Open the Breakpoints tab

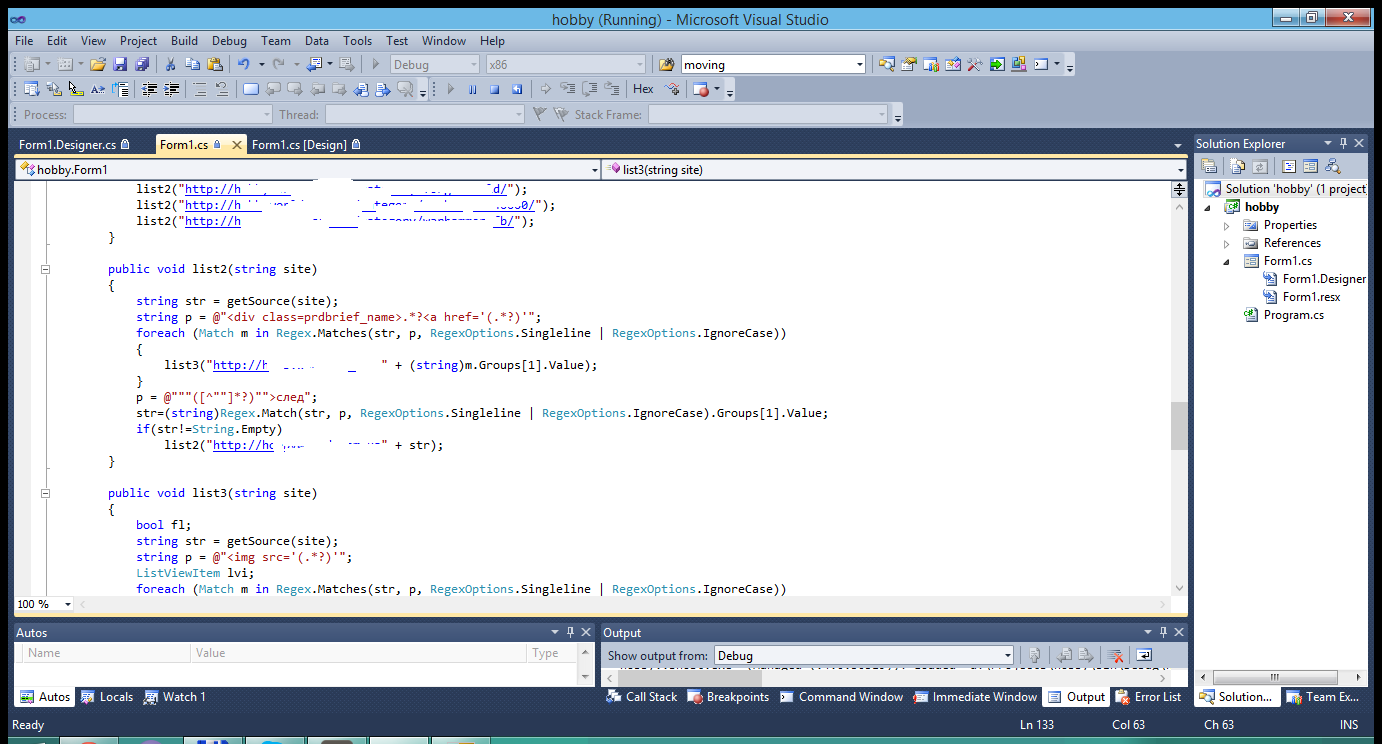click(737, 697)
